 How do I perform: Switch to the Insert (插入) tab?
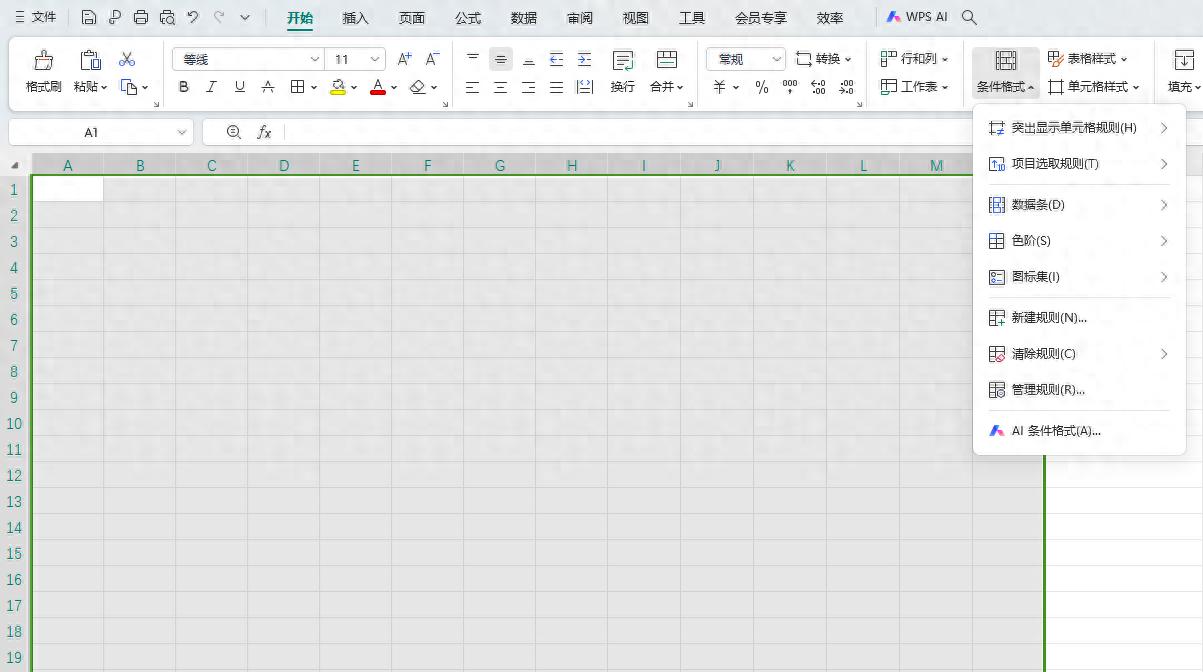355,18
